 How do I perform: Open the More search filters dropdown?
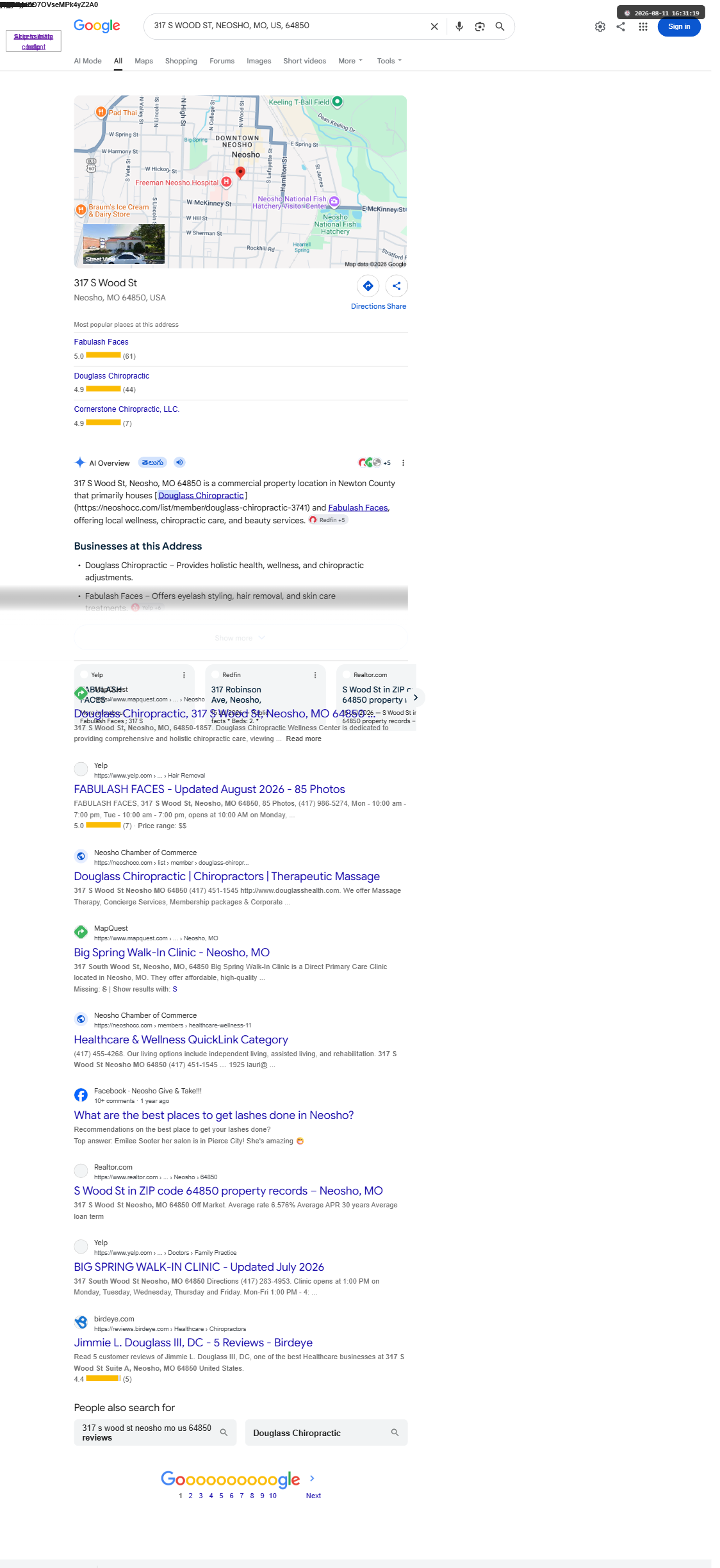click(x=350, y=61)
